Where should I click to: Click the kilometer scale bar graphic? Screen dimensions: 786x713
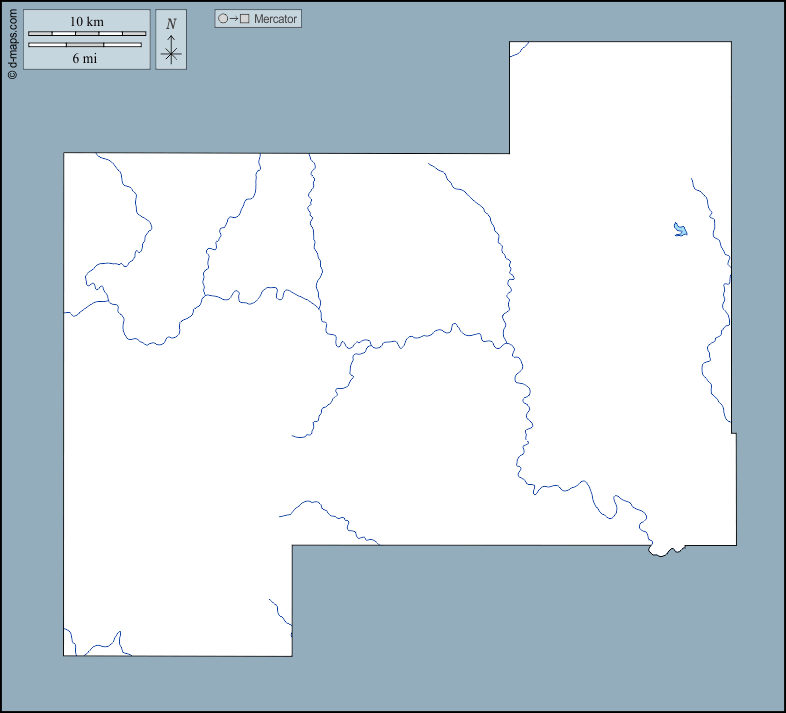coord(87,34)
